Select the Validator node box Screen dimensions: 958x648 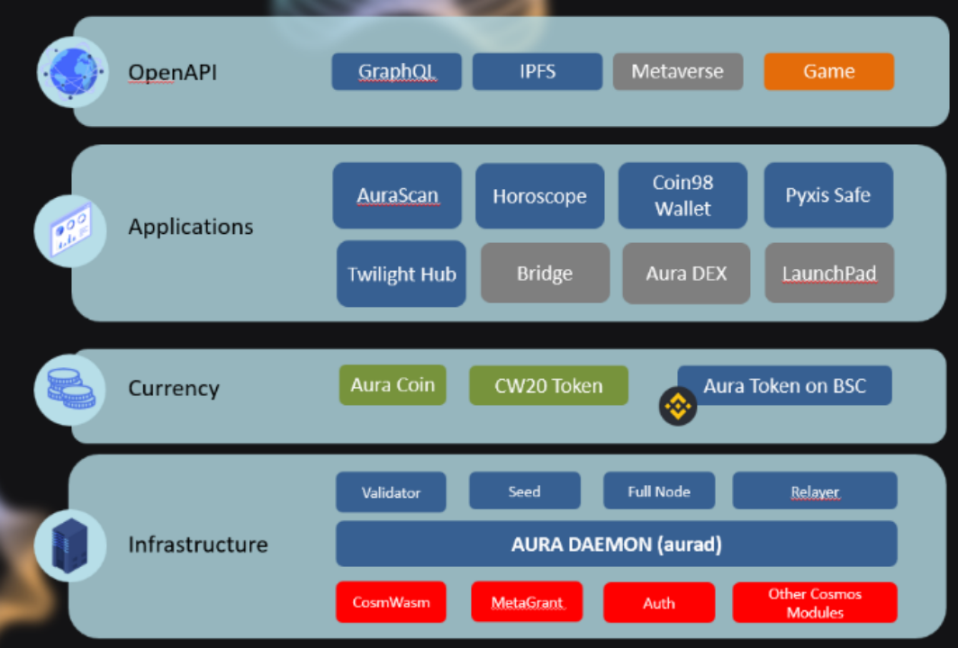click(391, 492)
